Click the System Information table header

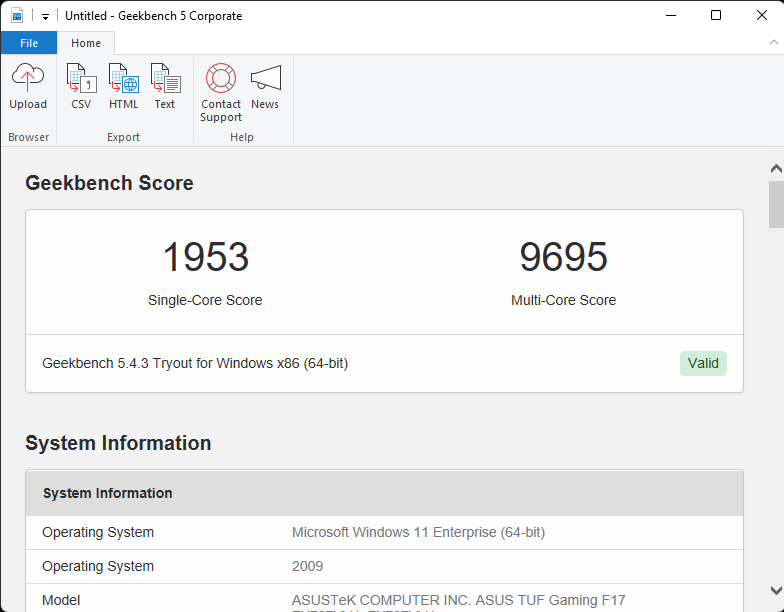[384, 493]
